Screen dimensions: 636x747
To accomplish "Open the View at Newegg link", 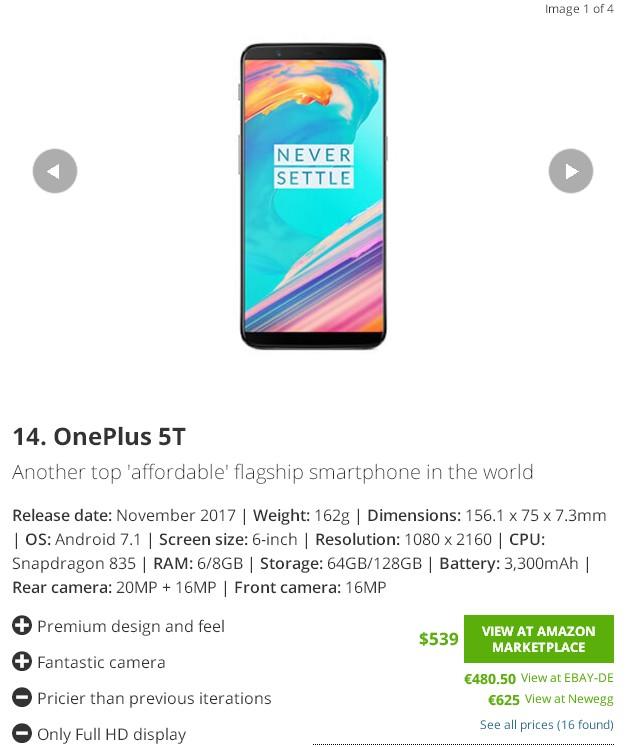I will [569, 699].
